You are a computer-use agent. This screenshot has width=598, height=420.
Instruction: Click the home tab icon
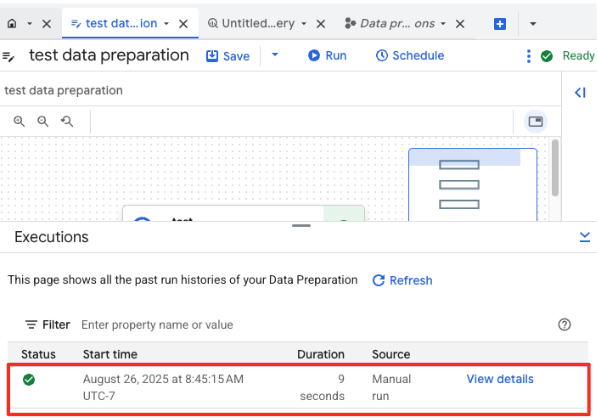12,24
